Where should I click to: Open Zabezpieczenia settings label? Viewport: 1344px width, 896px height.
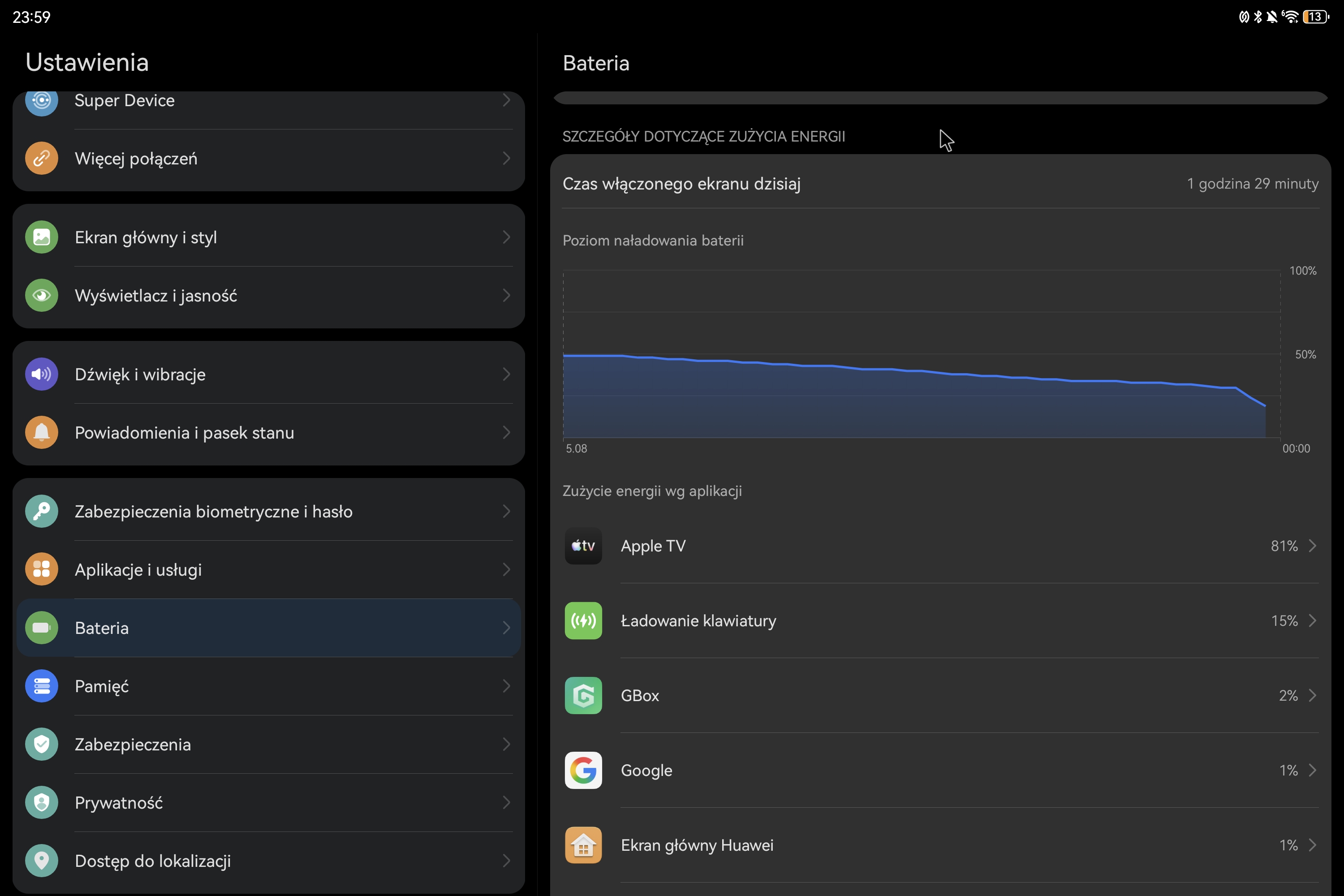tap(133, 745)
